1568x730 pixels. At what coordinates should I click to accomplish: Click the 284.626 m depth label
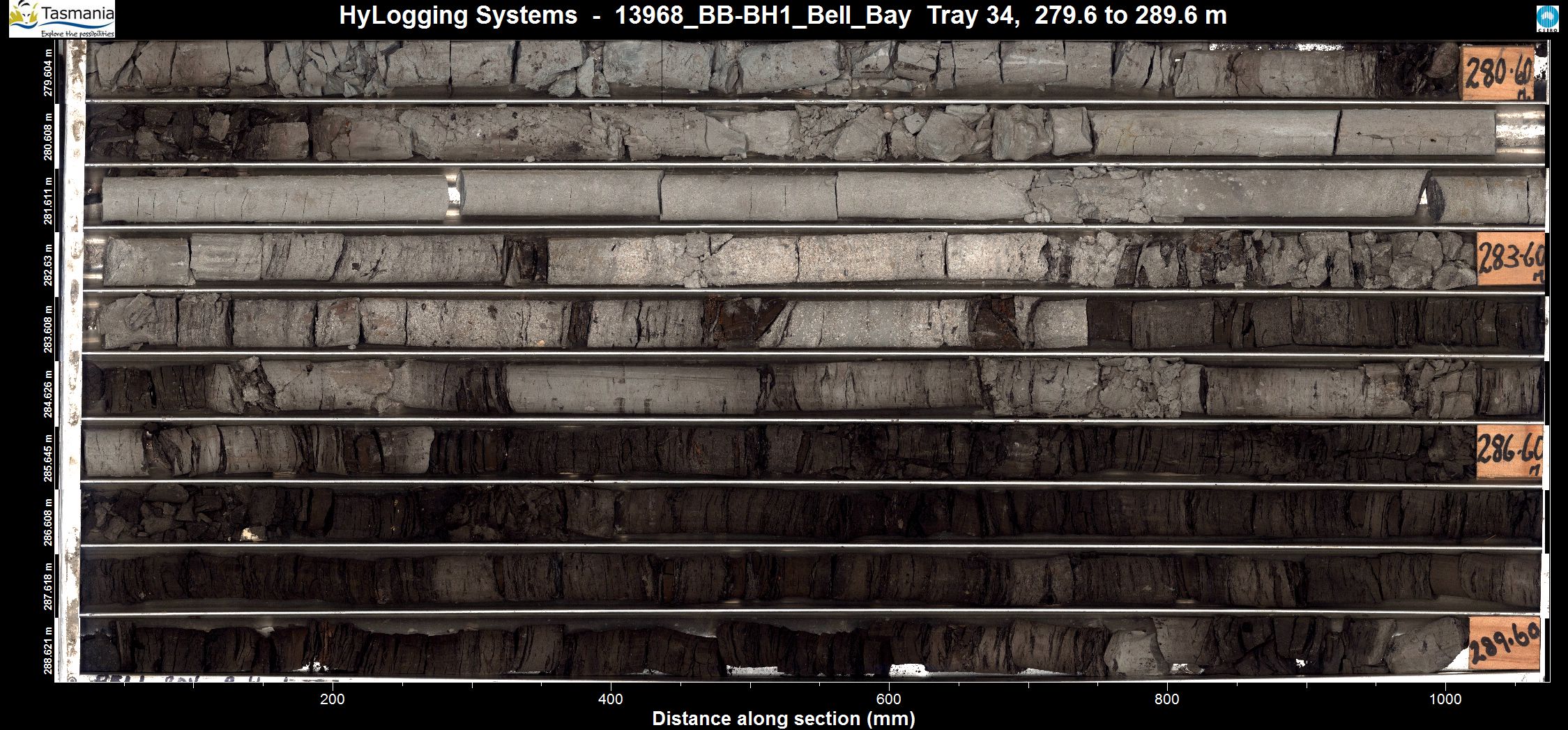click(x=48, y=394)
